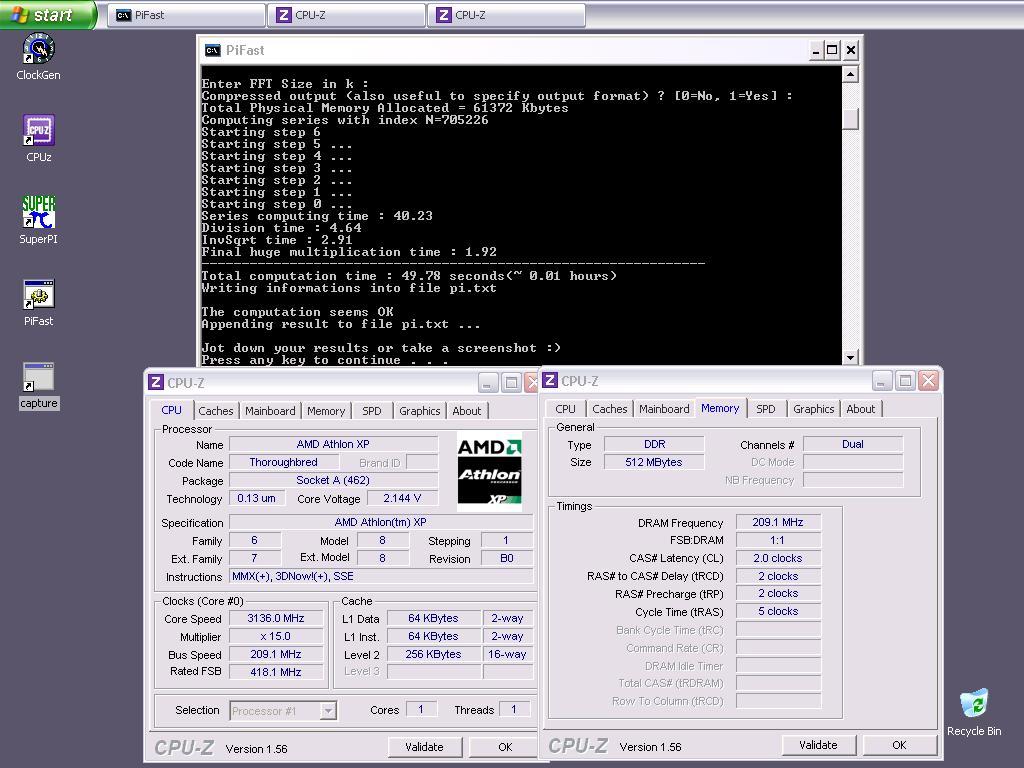The height and width of the screenshot is (768, 1024).
Task: Open Mainboard tab in right CPU-Z window
Action: coord(664,409)
